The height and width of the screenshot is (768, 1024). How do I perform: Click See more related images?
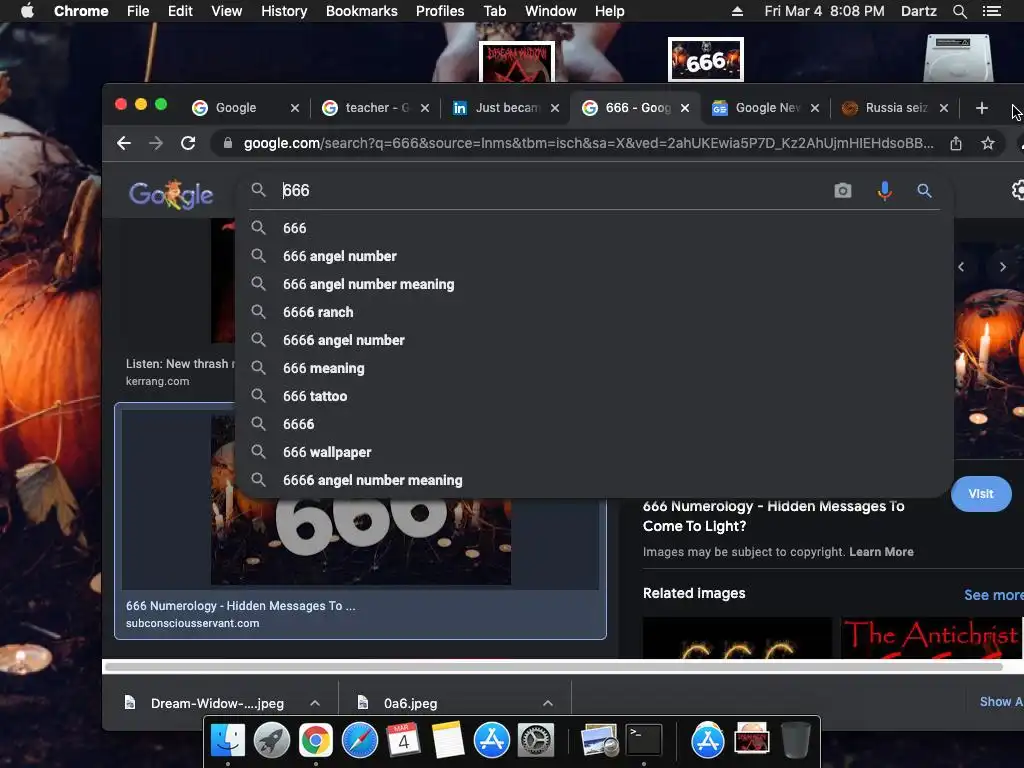[993, 595]
